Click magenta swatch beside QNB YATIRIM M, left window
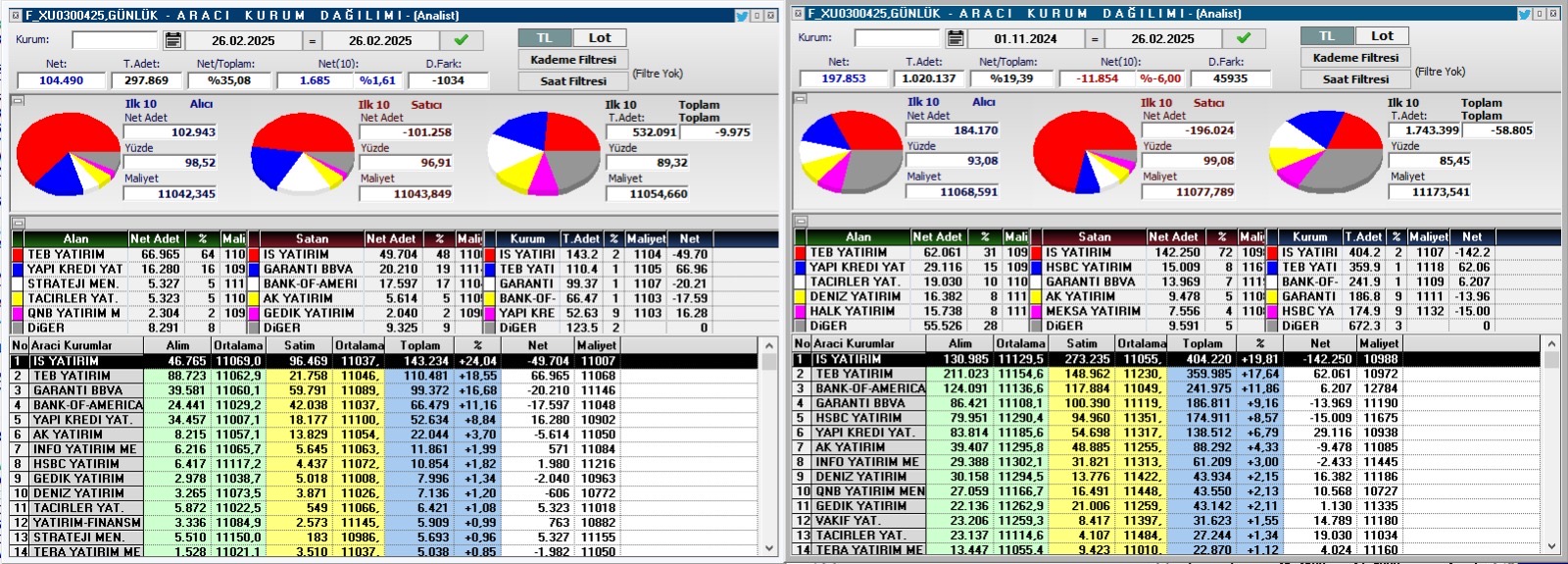 (18, 313)
